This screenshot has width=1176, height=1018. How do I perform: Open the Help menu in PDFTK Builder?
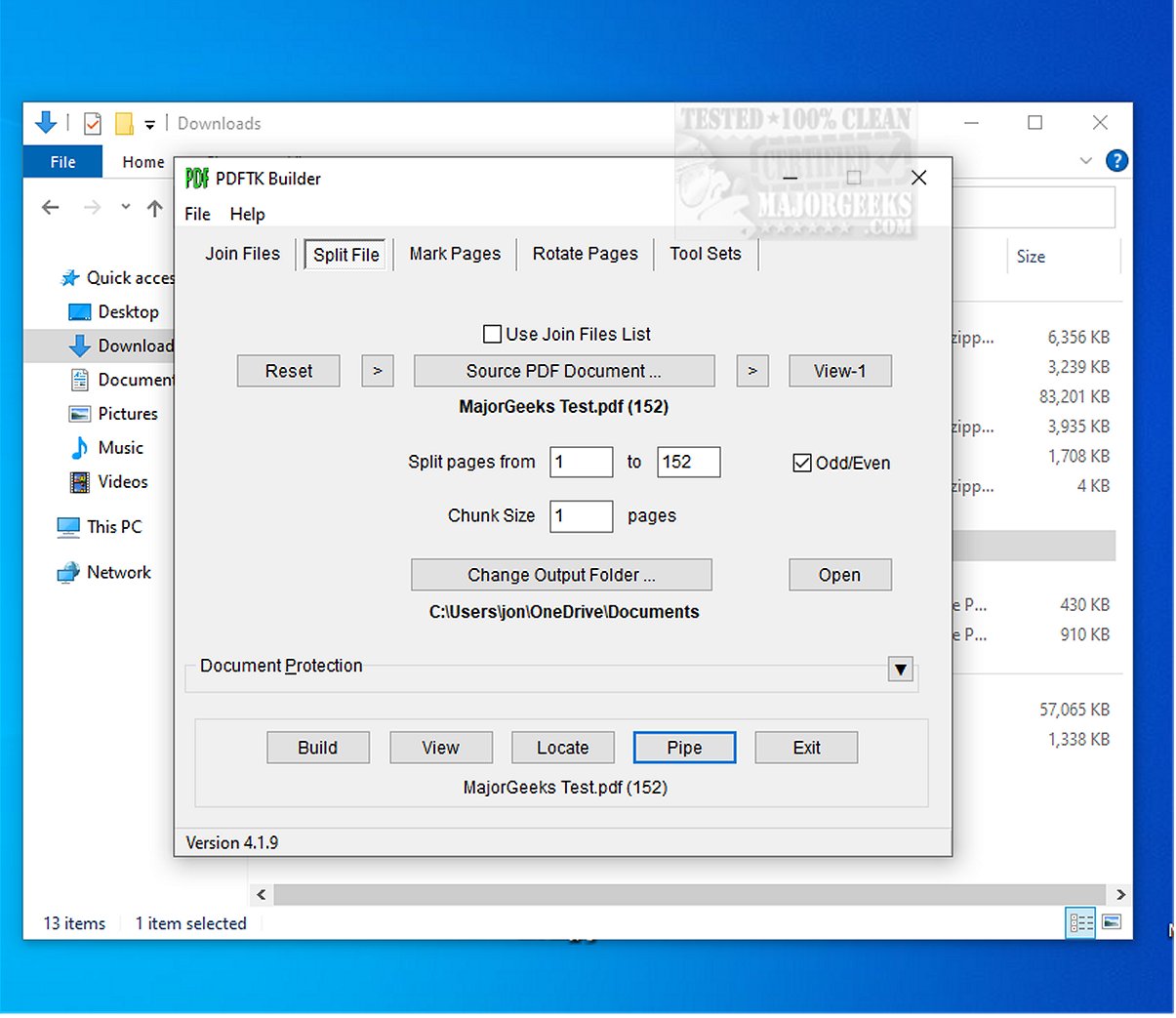tap(247, 215)
